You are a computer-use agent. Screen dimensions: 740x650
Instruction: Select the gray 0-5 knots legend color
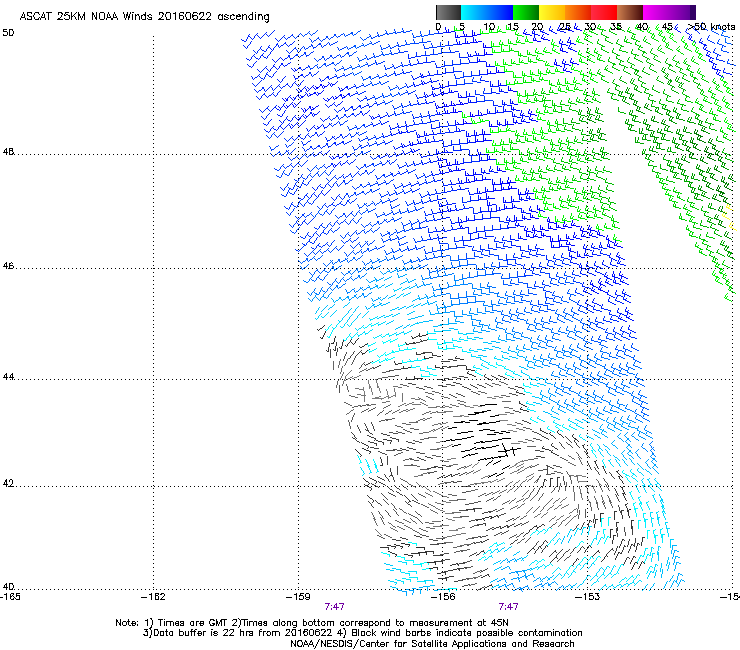pos(448,12)
